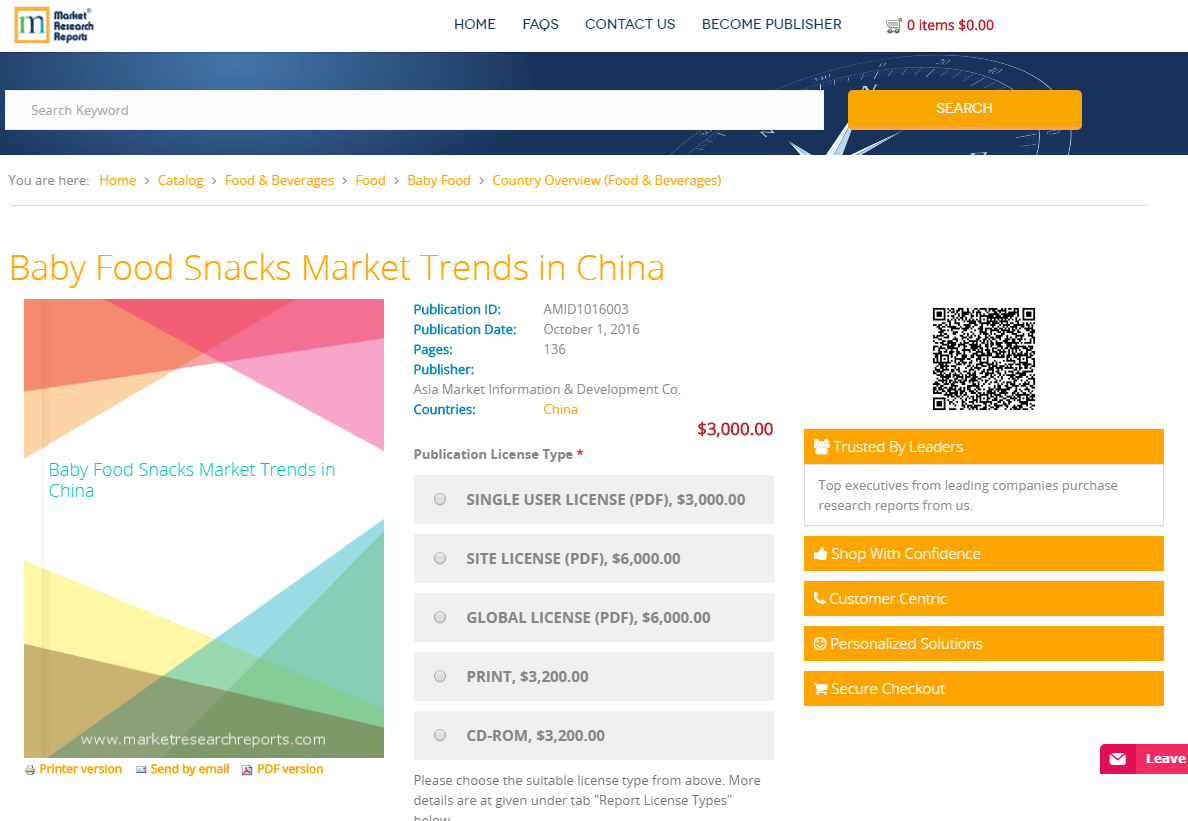This screenshot has height=821, width=1188.
Task: Click the envelope icon on the Leave tab
Action: click(1117, 759)
